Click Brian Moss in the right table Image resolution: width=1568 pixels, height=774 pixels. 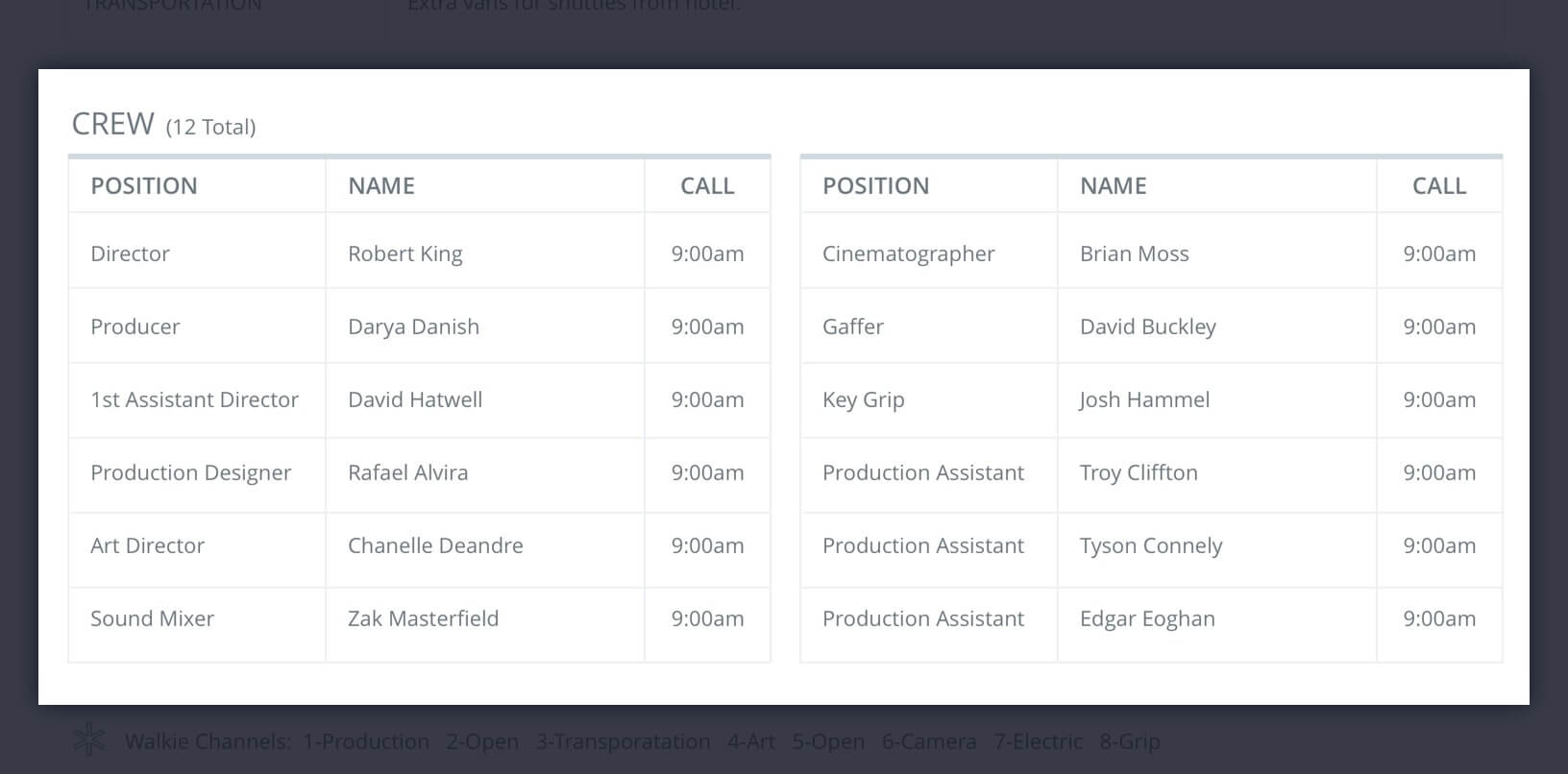click(1134, 254)
